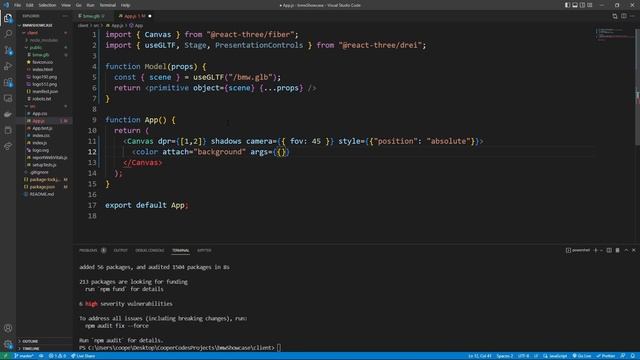640x360 pixels.
Task: Click the master branch indicator
Action: 24,356
